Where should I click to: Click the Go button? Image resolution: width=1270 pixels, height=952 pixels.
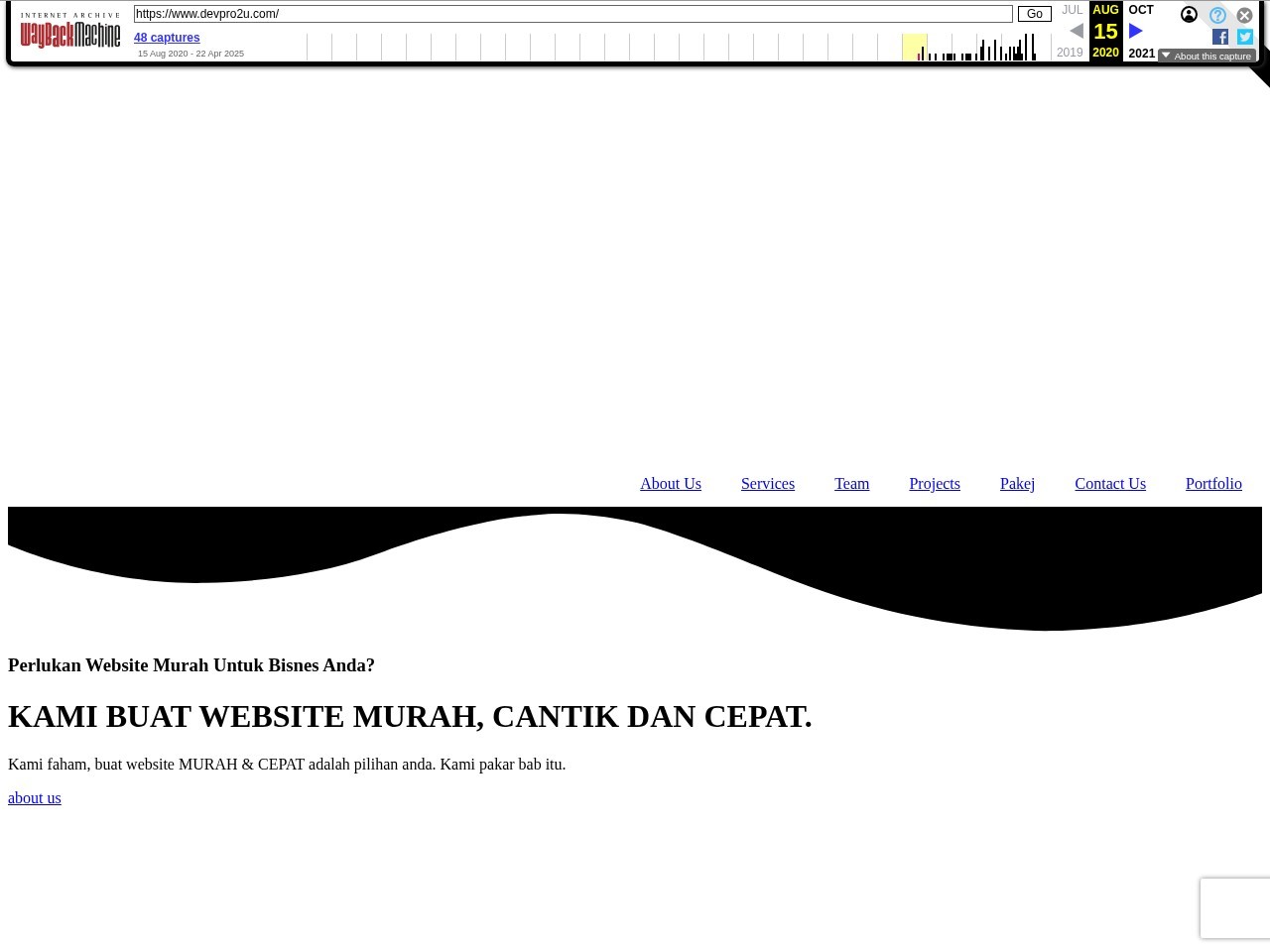[x=1034, y=14]
